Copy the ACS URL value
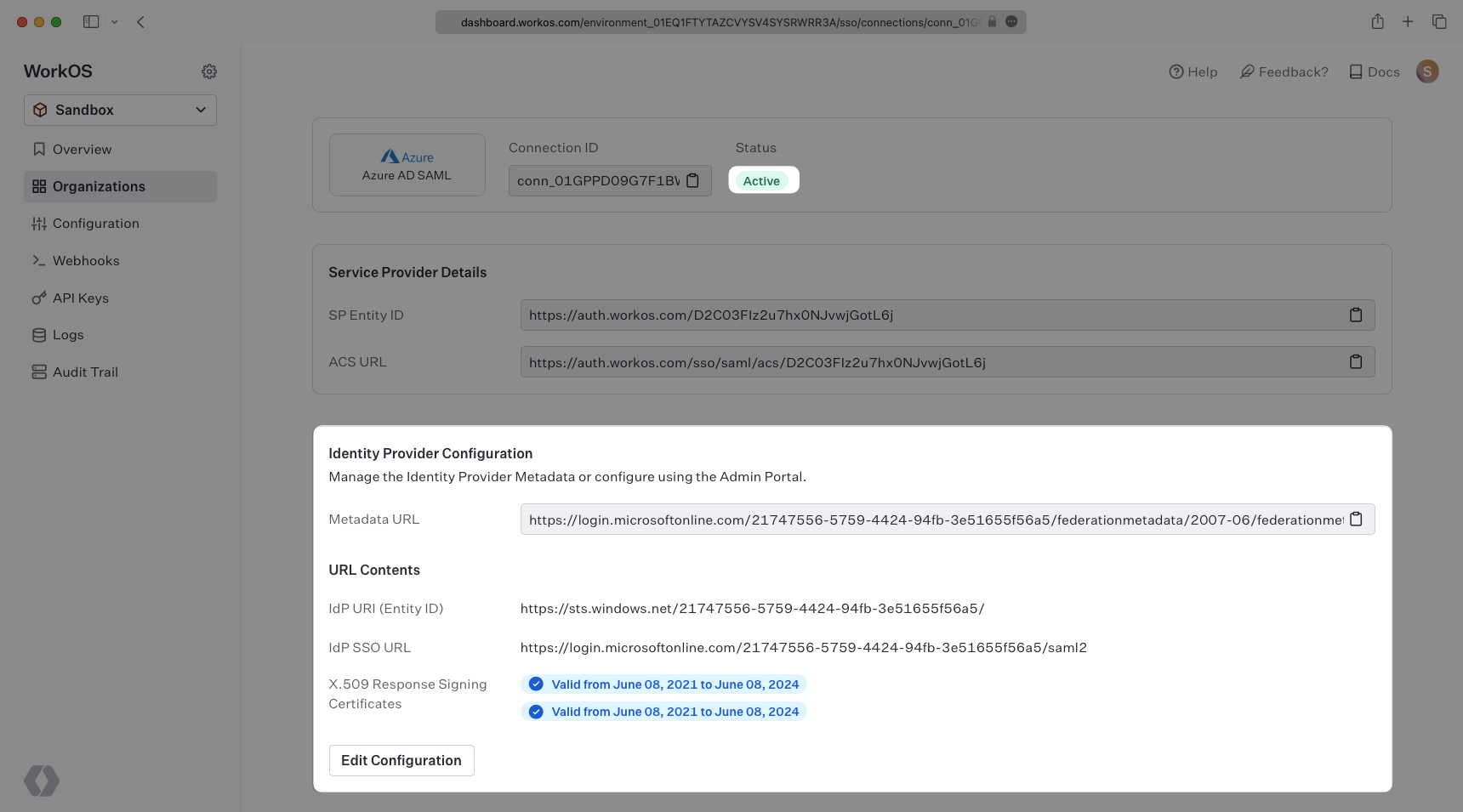Image resolution: width=1463 pixels, height=812 pixels. pos(1356,362)
